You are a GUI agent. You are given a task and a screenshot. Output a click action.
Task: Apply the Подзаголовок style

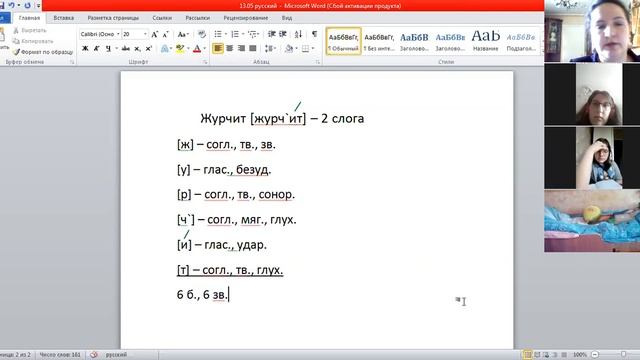(521, 41)
